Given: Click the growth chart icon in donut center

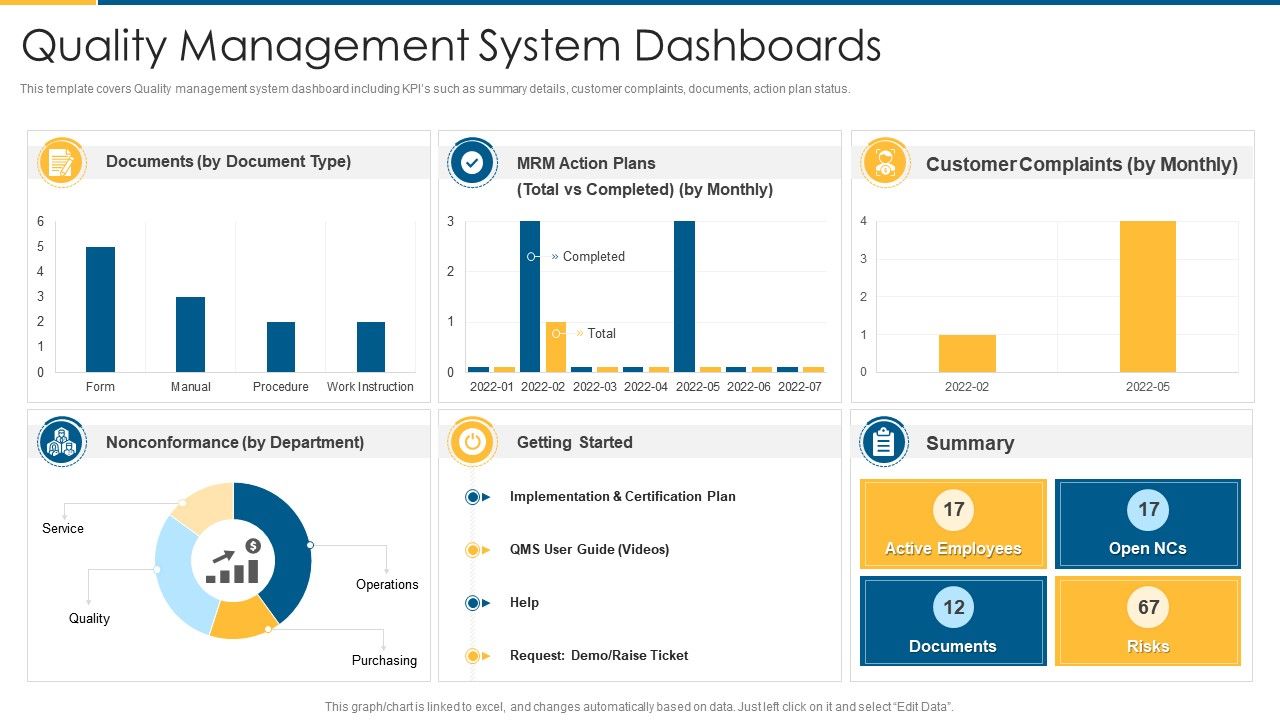Looking at the screenshot, I should [x=233, y=561].
